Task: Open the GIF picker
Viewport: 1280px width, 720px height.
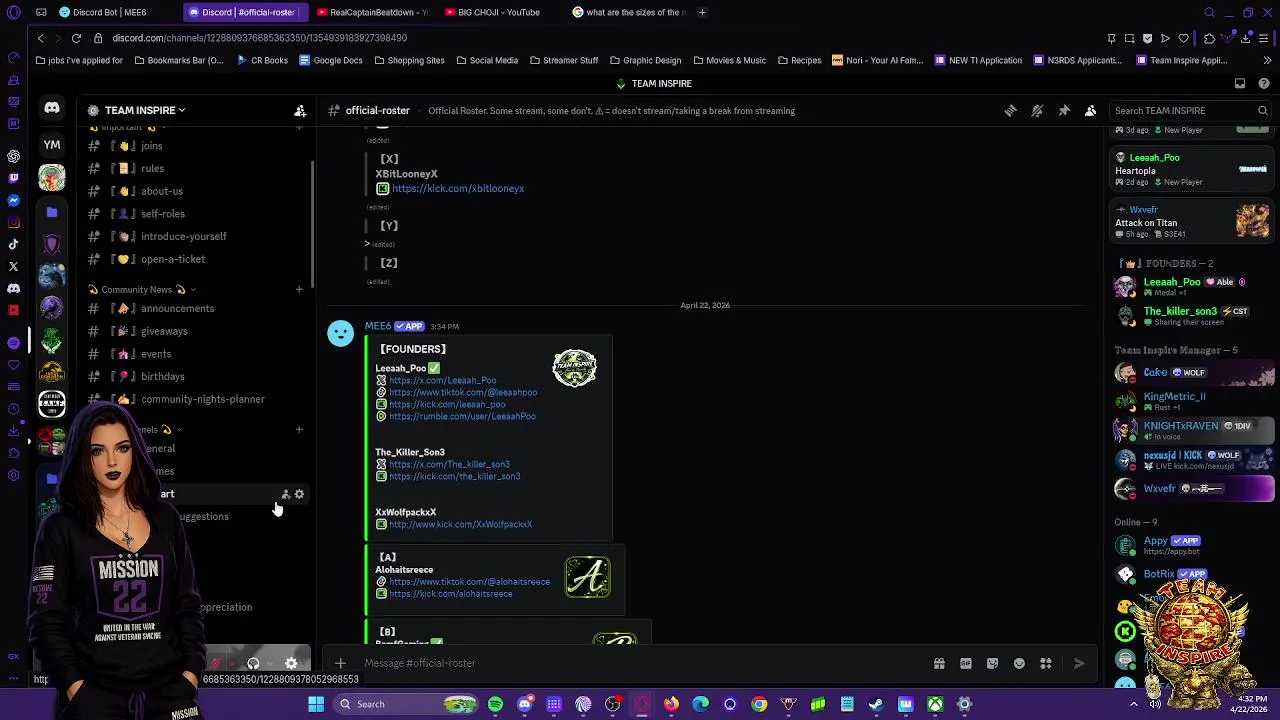Action: pos(966,663)
